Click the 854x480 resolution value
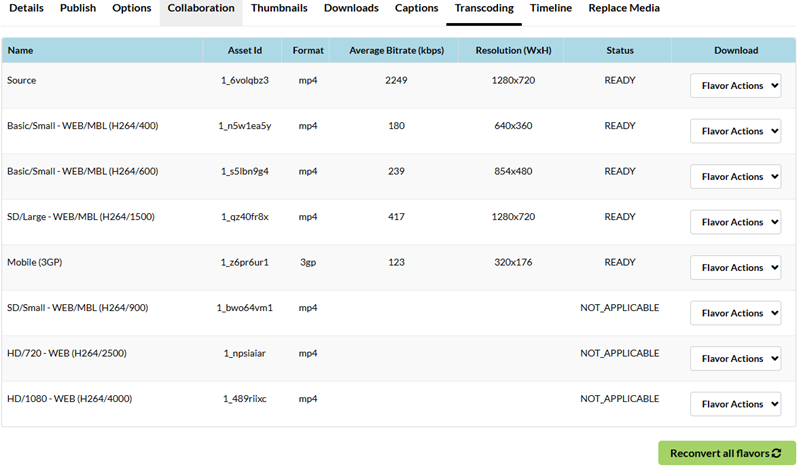Image resolution: width=801 pixels, height=476 pixels. point(513,171)
